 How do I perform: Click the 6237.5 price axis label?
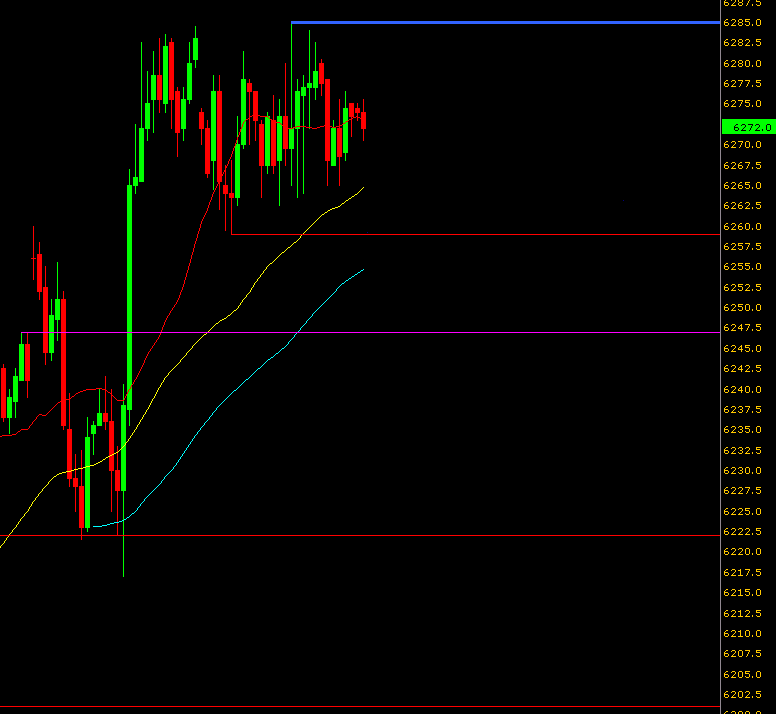tap(742, 410)
